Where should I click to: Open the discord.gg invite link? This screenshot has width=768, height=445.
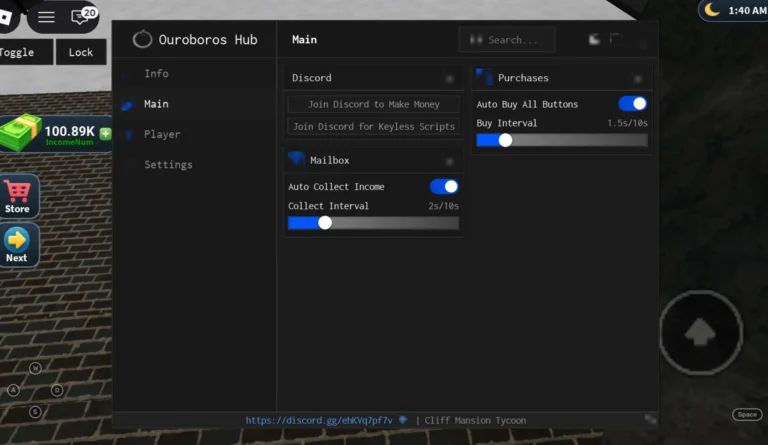point(319,420)
